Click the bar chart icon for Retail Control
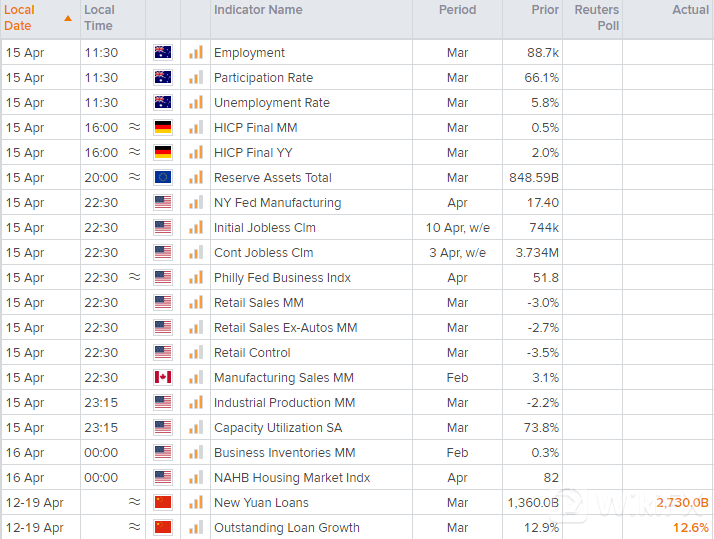714x539 pixels. tap(195, 353)
